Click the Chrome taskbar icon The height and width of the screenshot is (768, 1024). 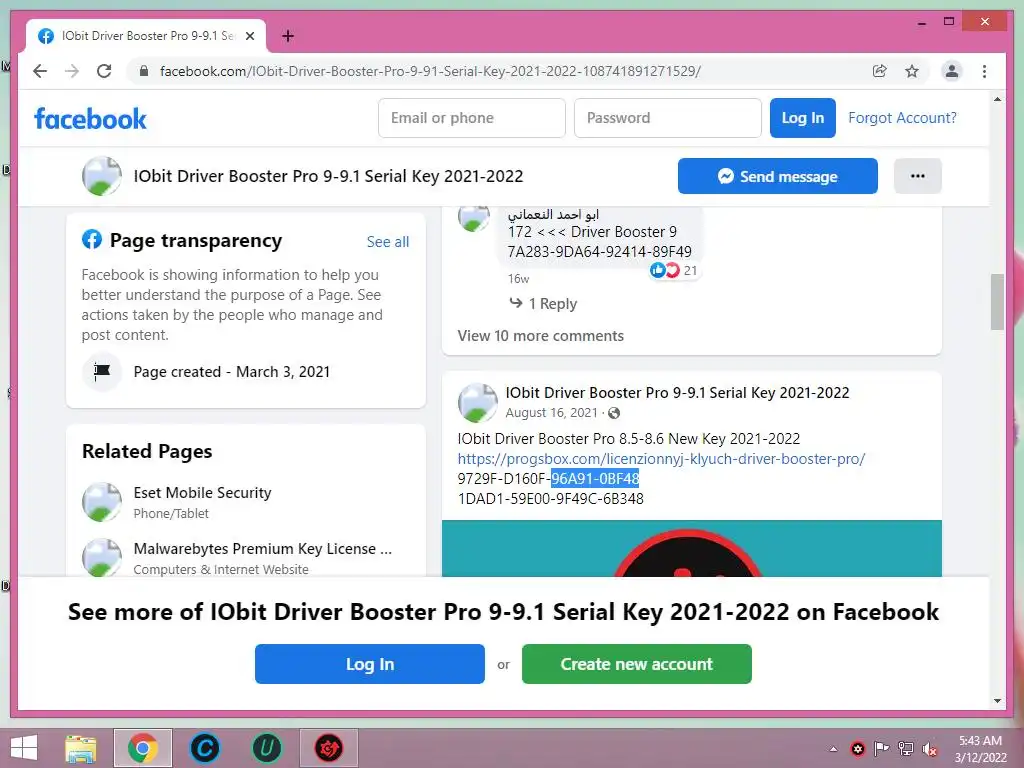point(143,748)
